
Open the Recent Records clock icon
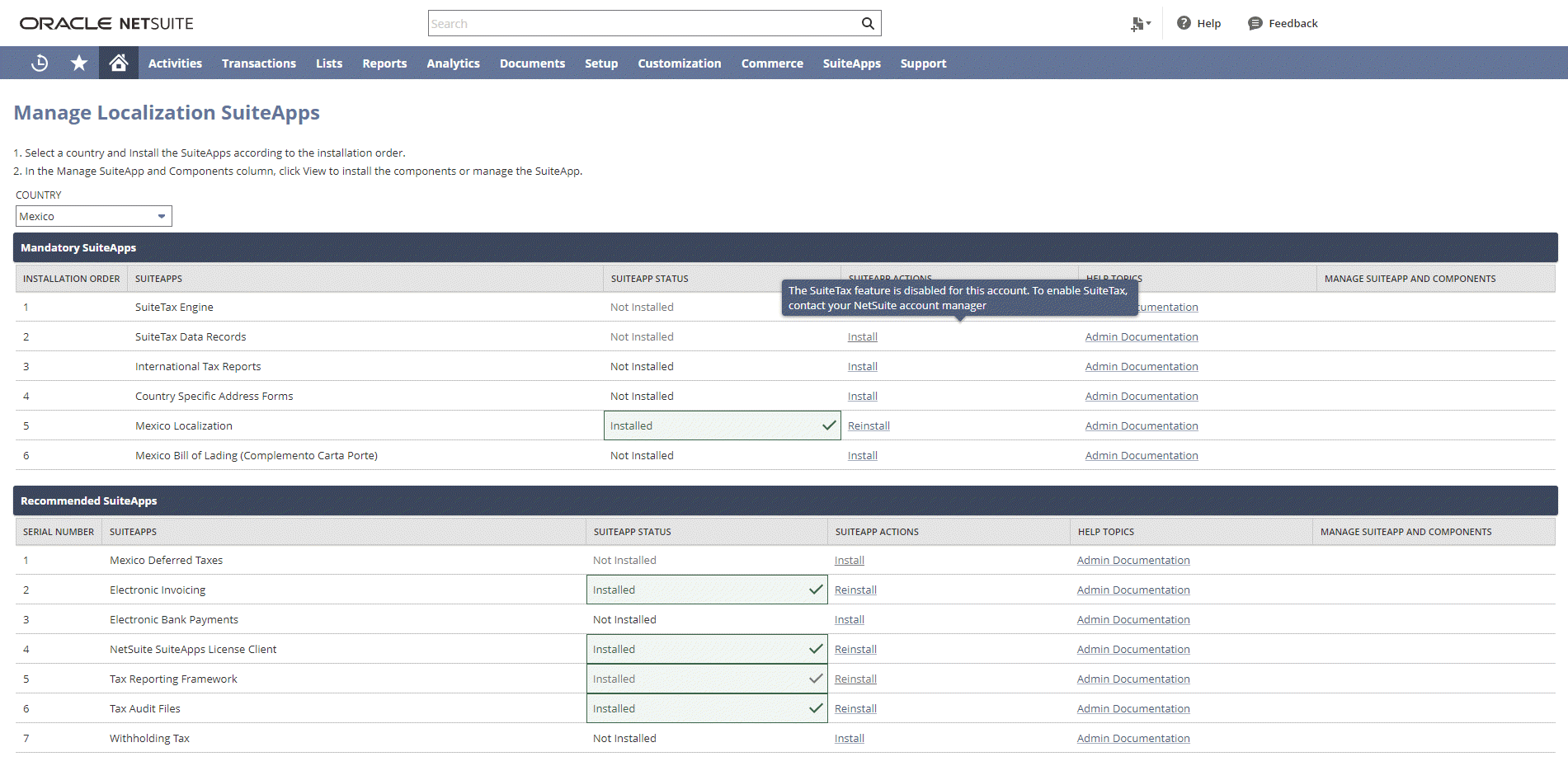click(x=40, y=63)
